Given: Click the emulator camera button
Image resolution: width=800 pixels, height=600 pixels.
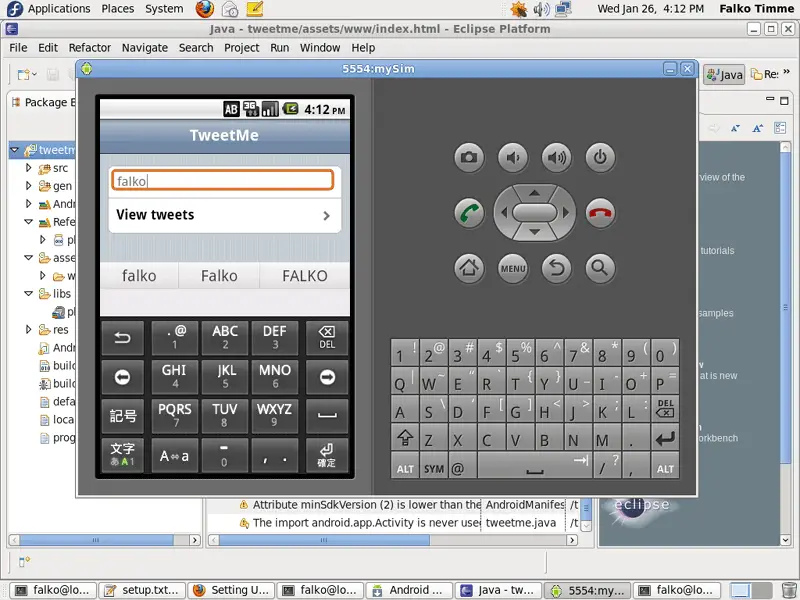Looking at the screenshot, I should click(469, 157).
